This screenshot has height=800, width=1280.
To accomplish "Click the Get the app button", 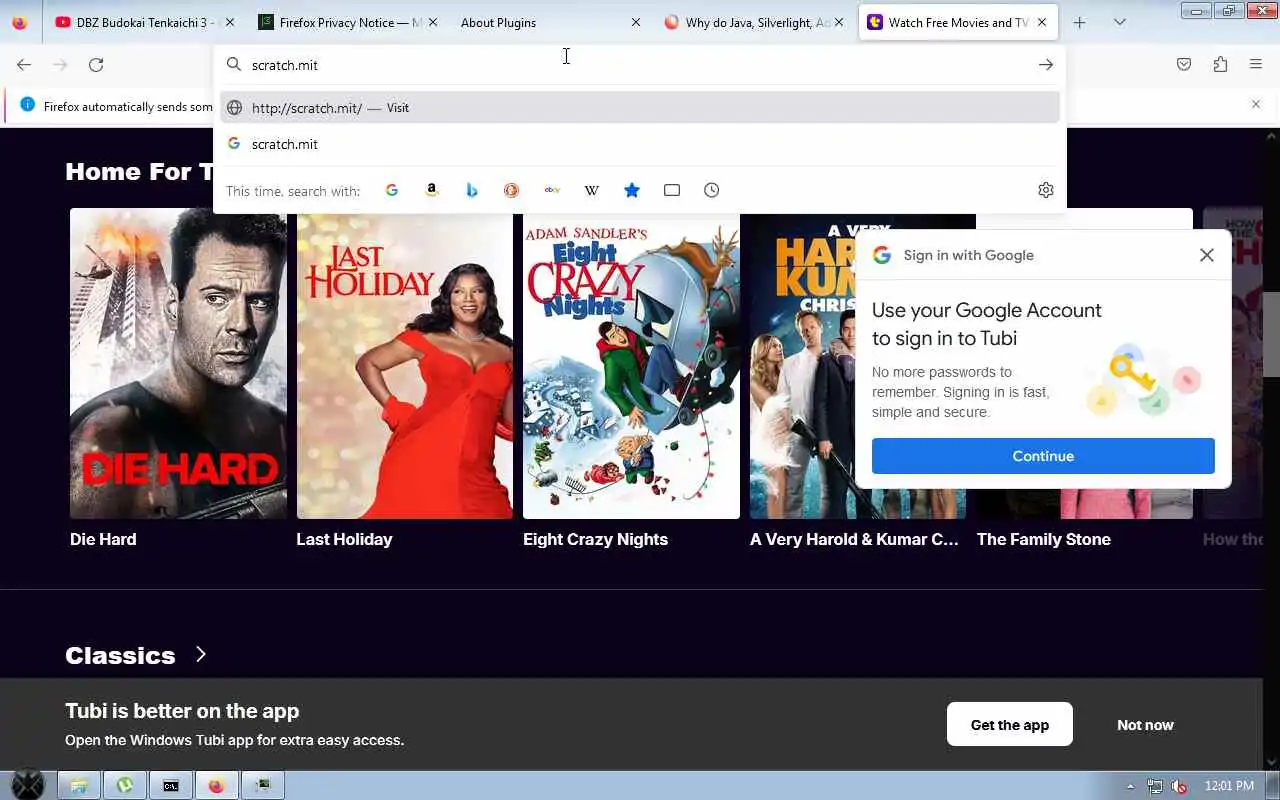I will pyautogui.click(x=1010, y=725).
